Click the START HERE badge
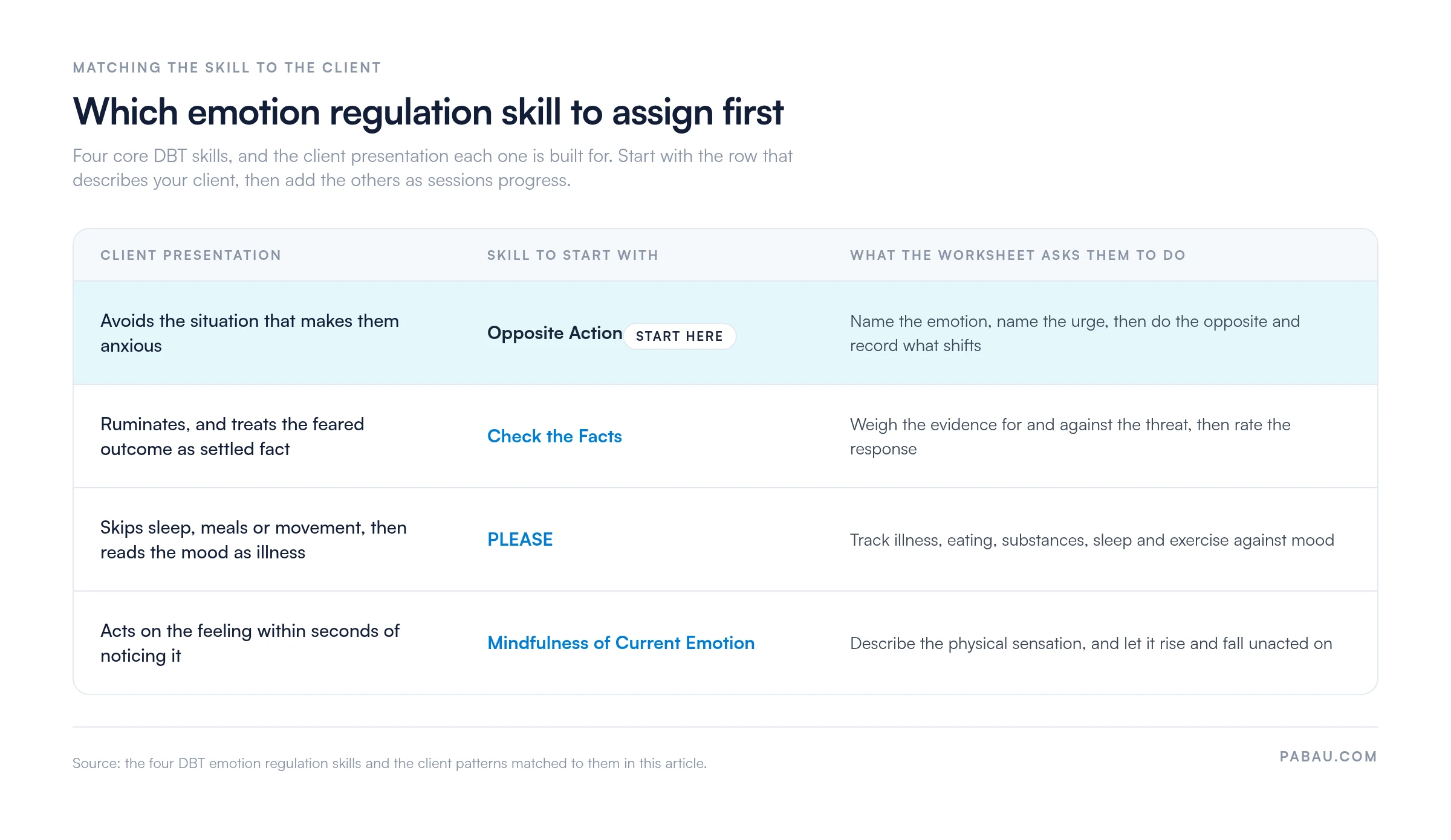 click(679, 337)
